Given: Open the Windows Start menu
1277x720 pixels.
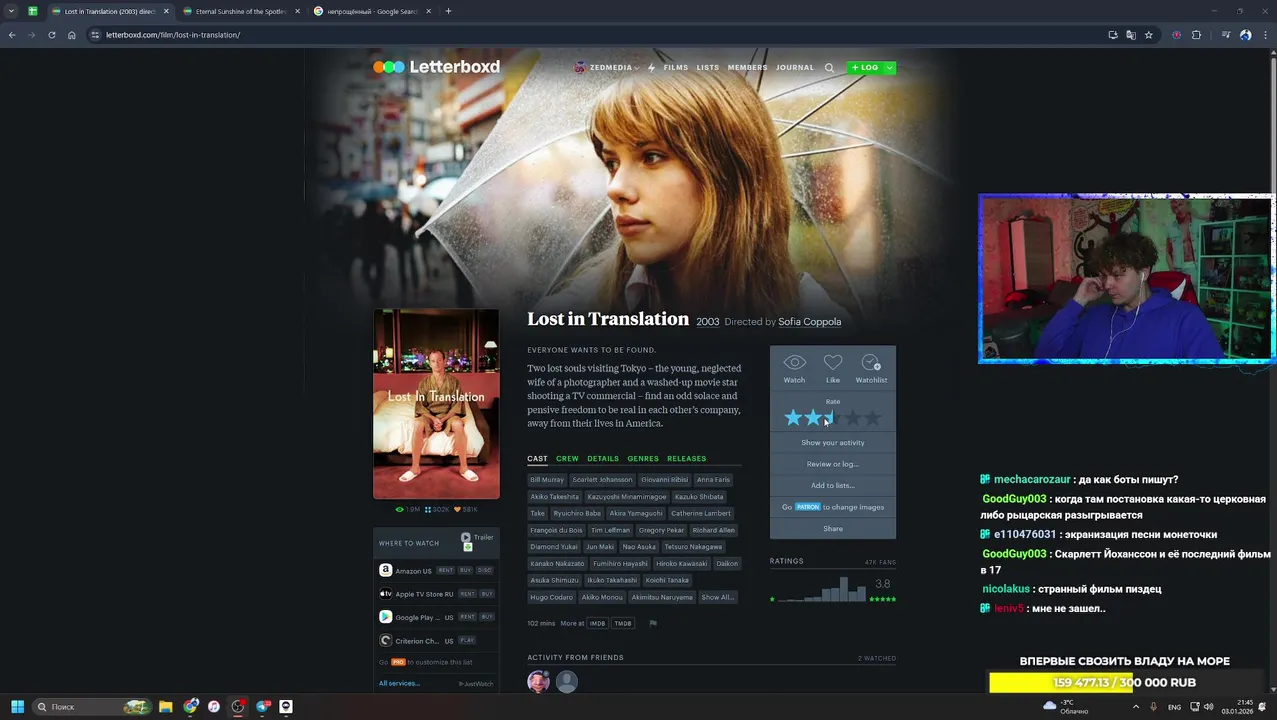Looking at the screenshot, I should click(x=17, y=706).
